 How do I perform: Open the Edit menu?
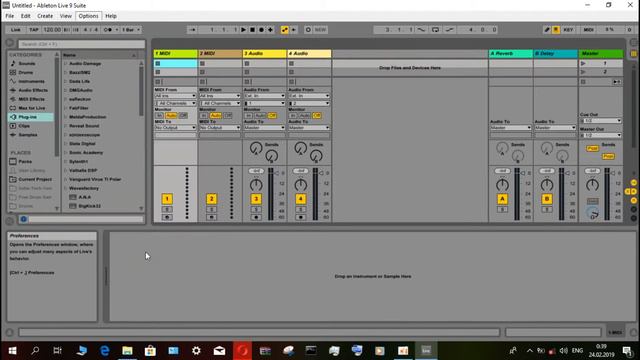[x=26, y=16]
